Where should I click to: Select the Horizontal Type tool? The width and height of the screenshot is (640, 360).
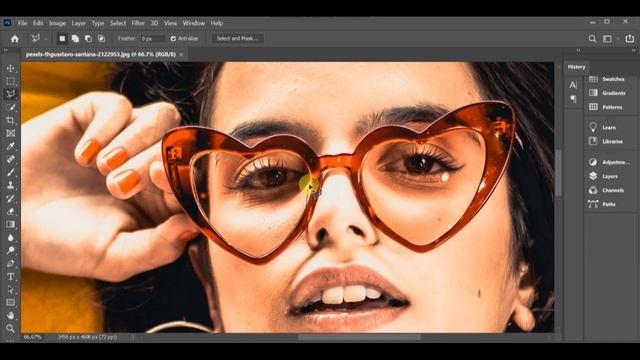[x=11, y=276]
